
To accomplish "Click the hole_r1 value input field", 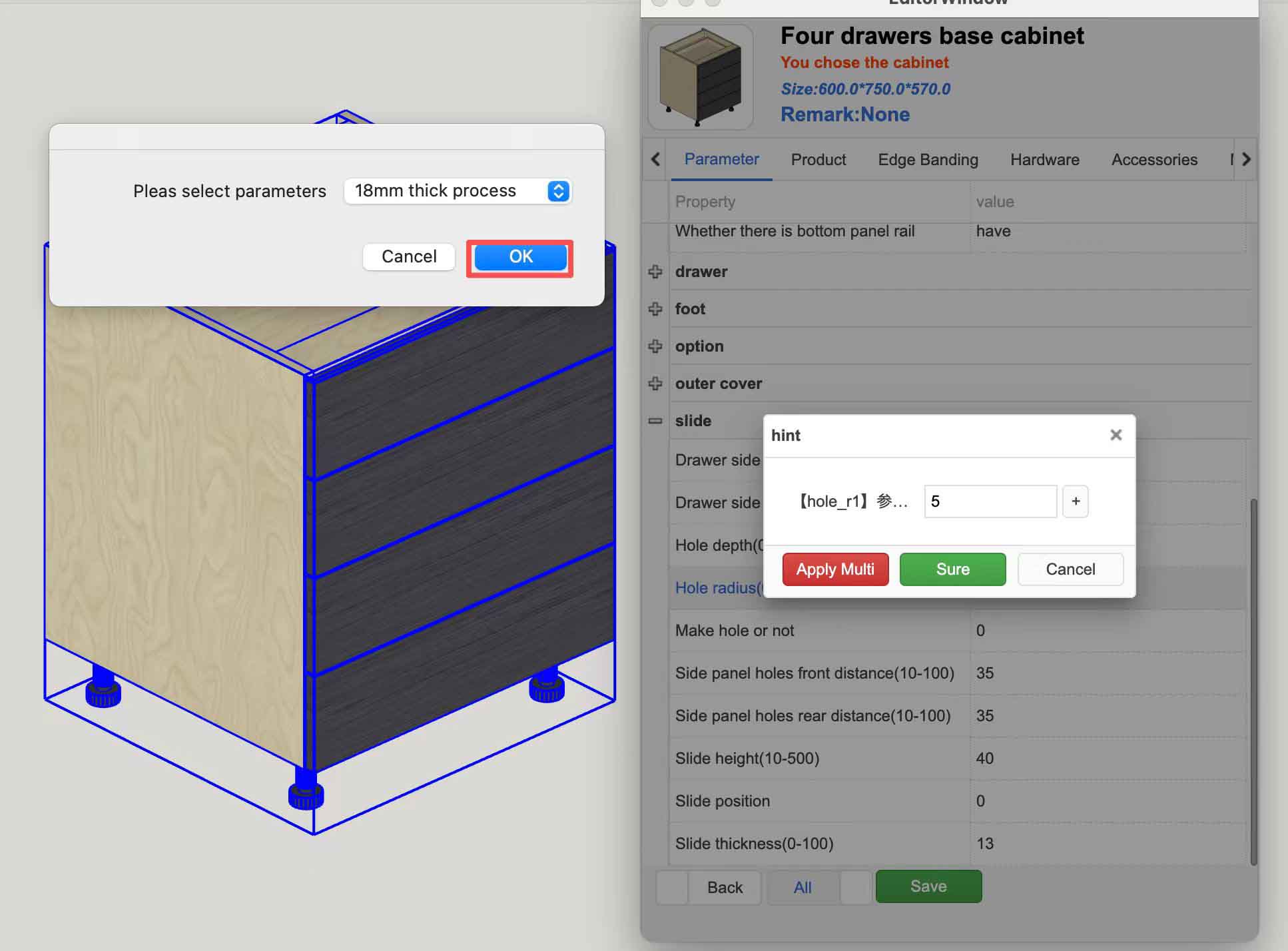I will [x=990, y=501].
